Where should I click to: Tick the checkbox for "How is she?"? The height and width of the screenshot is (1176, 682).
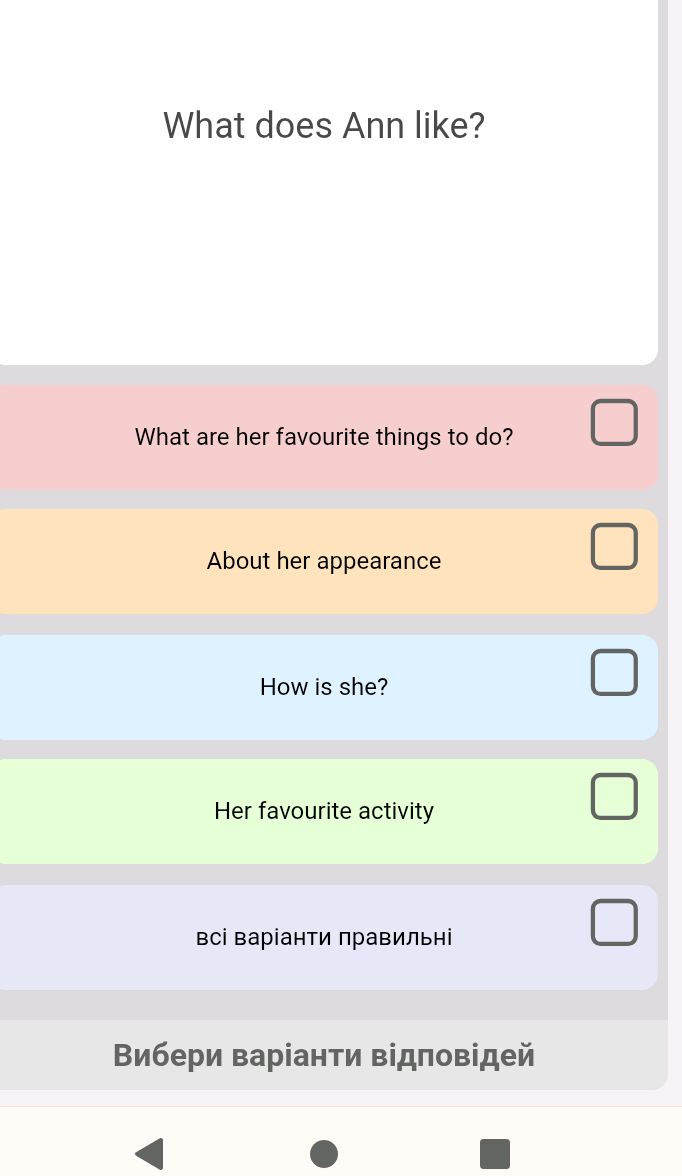[x=614, y=672]
